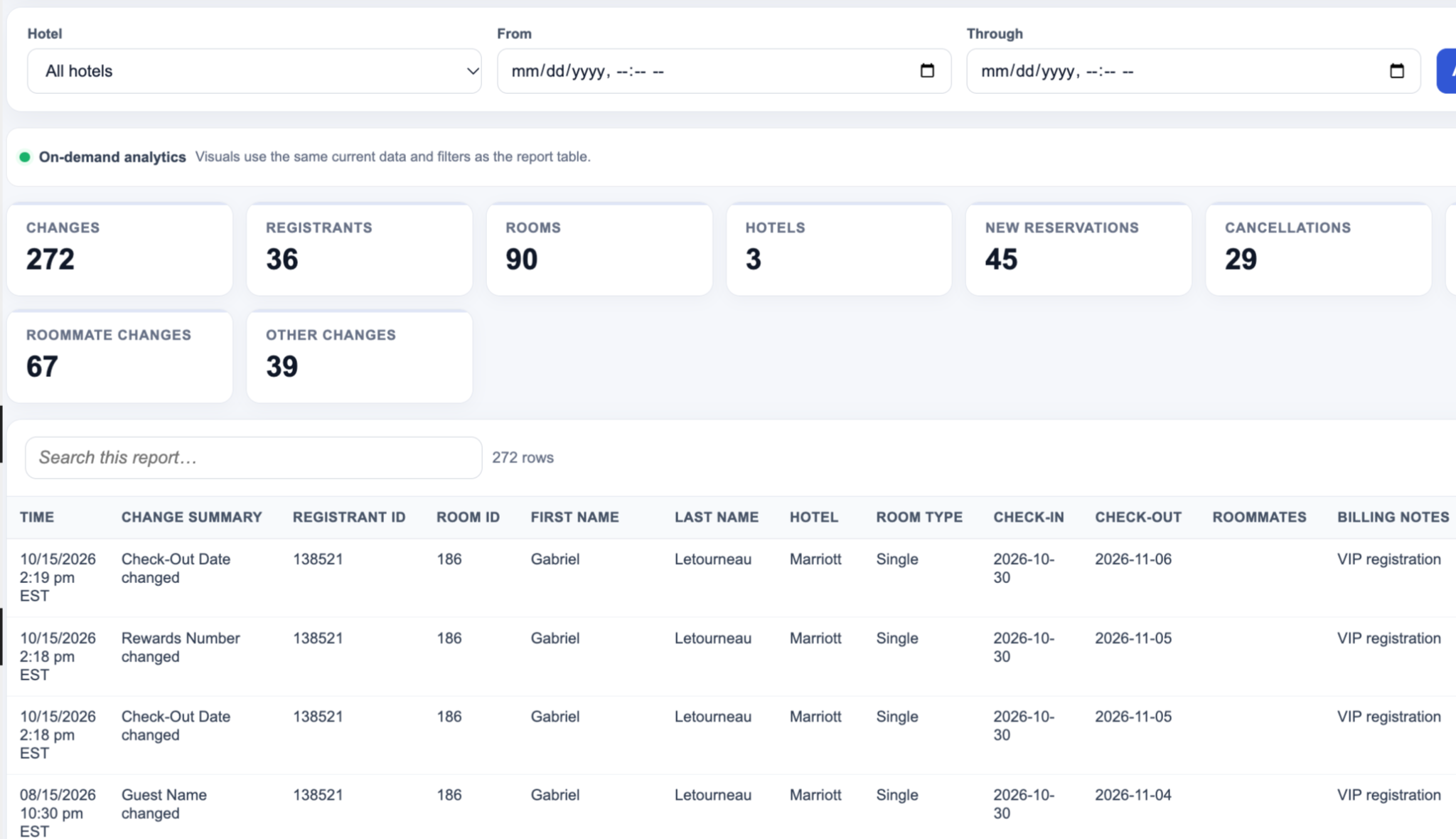Click the Guest Name changed cell
This screenshot has height=839, width=1456.
pyautogui.click(x=164, y=803)
